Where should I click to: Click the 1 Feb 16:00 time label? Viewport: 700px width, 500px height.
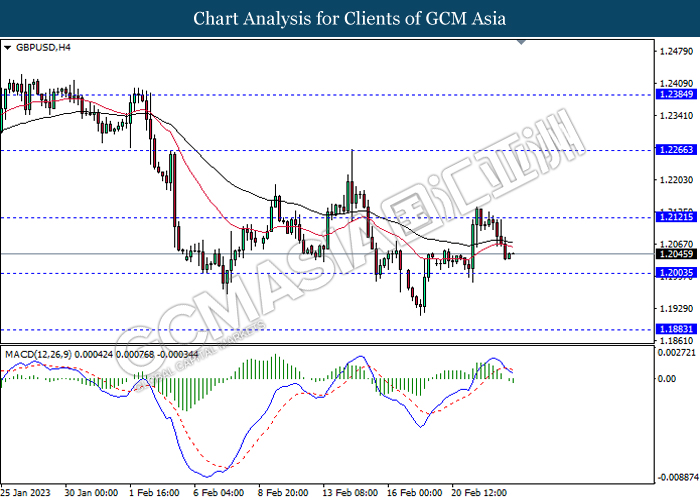(154, 492)
